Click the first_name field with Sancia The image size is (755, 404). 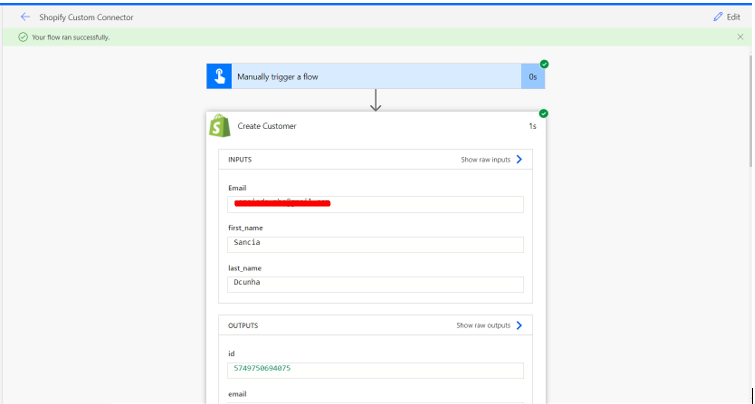click(376, 244)
